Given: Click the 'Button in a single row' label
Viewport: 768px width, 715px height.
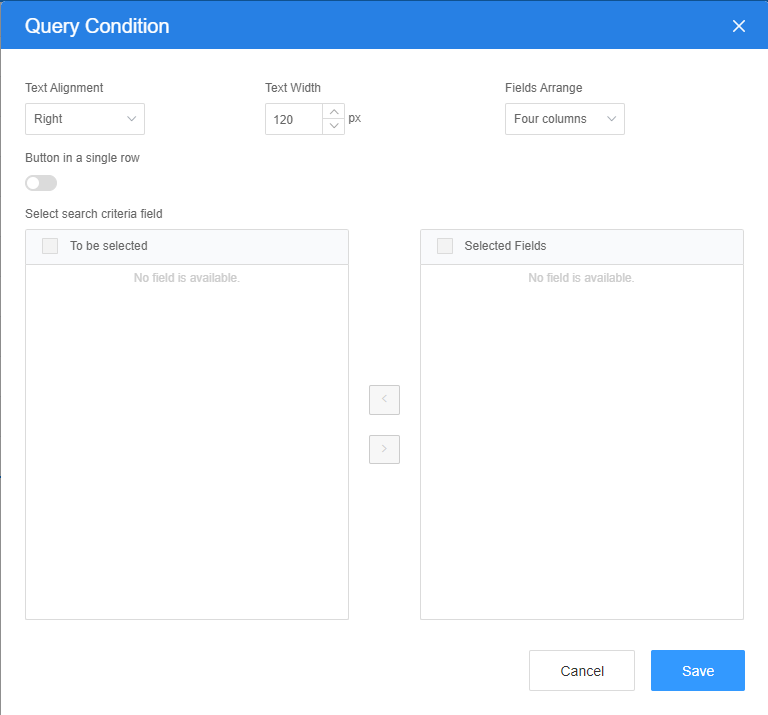Looking at the screenshot, I should tap(82, 158).
